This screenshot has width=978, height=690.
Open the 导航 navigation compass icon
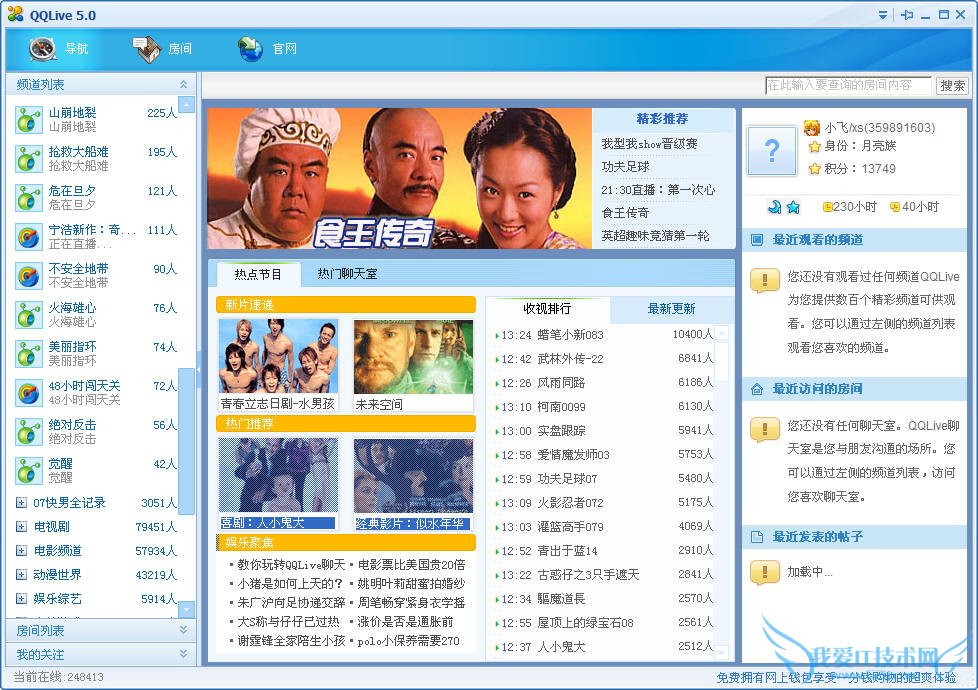(x=42, y=49)
